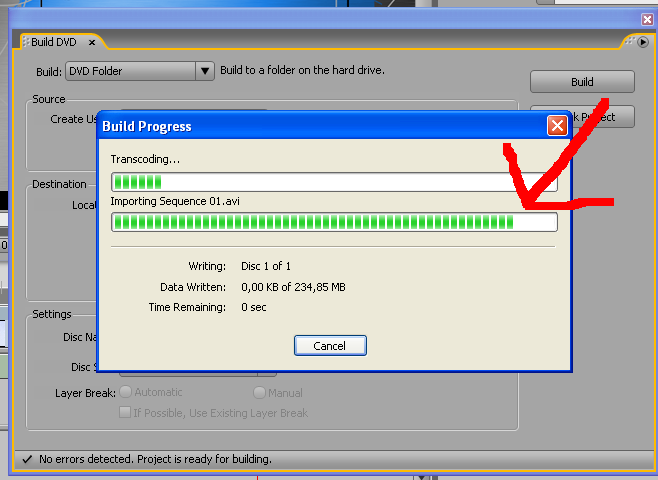
Task: Click the Importing Sequence 01.avi progress bar
Action: [x=334, y=222]
